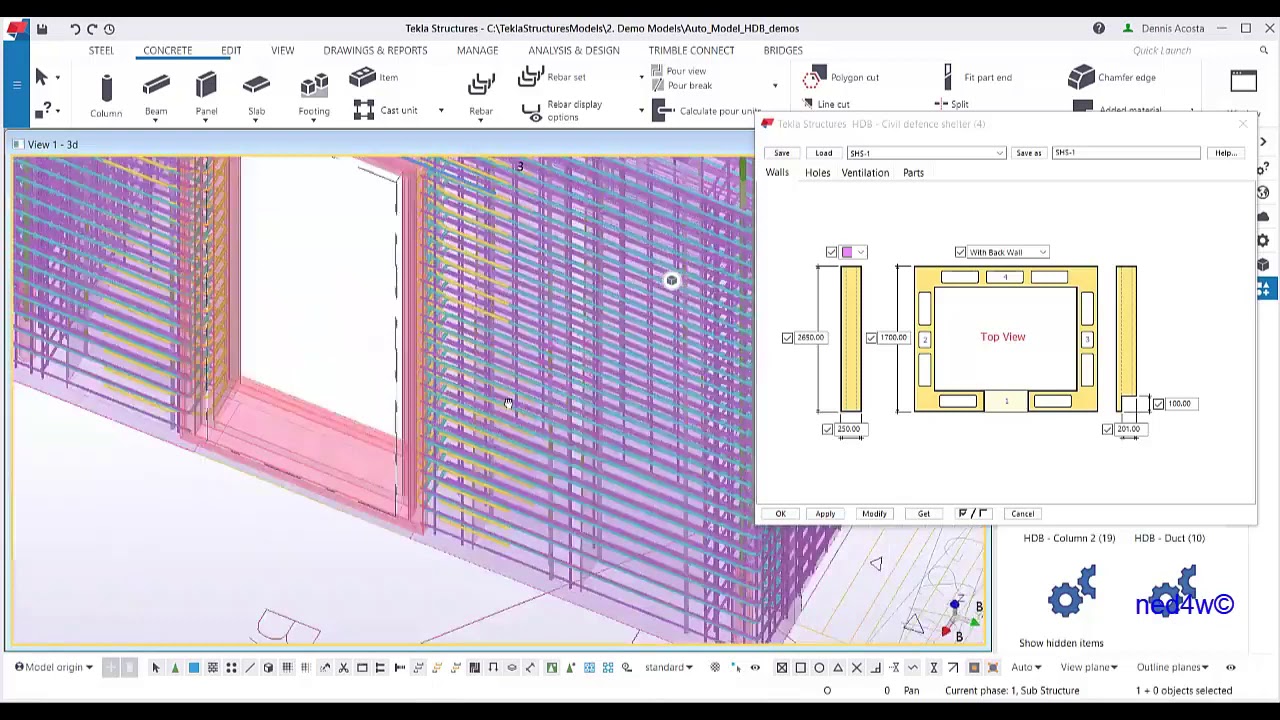Select the Panel tool icon
Image resolution: width=1280 pixels, height=720 pixels.
pyautogui.click(x=206, y=86)
